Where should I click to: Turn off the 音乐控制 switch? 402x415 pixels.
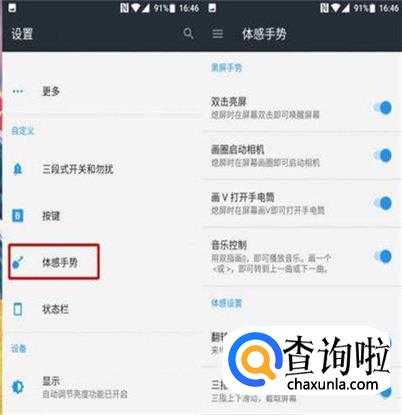[x=383, y=256]
